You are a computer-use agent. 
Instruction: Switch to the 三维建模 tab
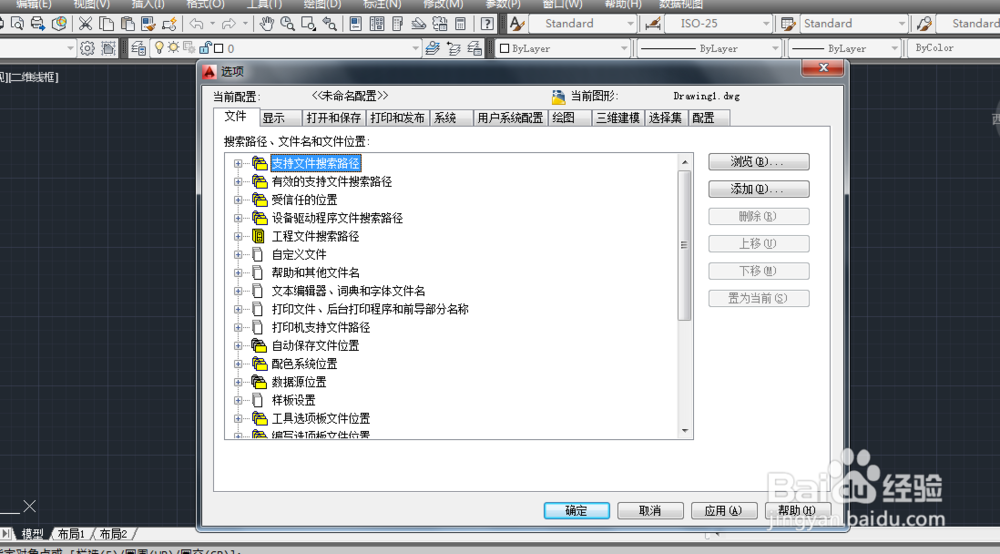click(618, 118)
